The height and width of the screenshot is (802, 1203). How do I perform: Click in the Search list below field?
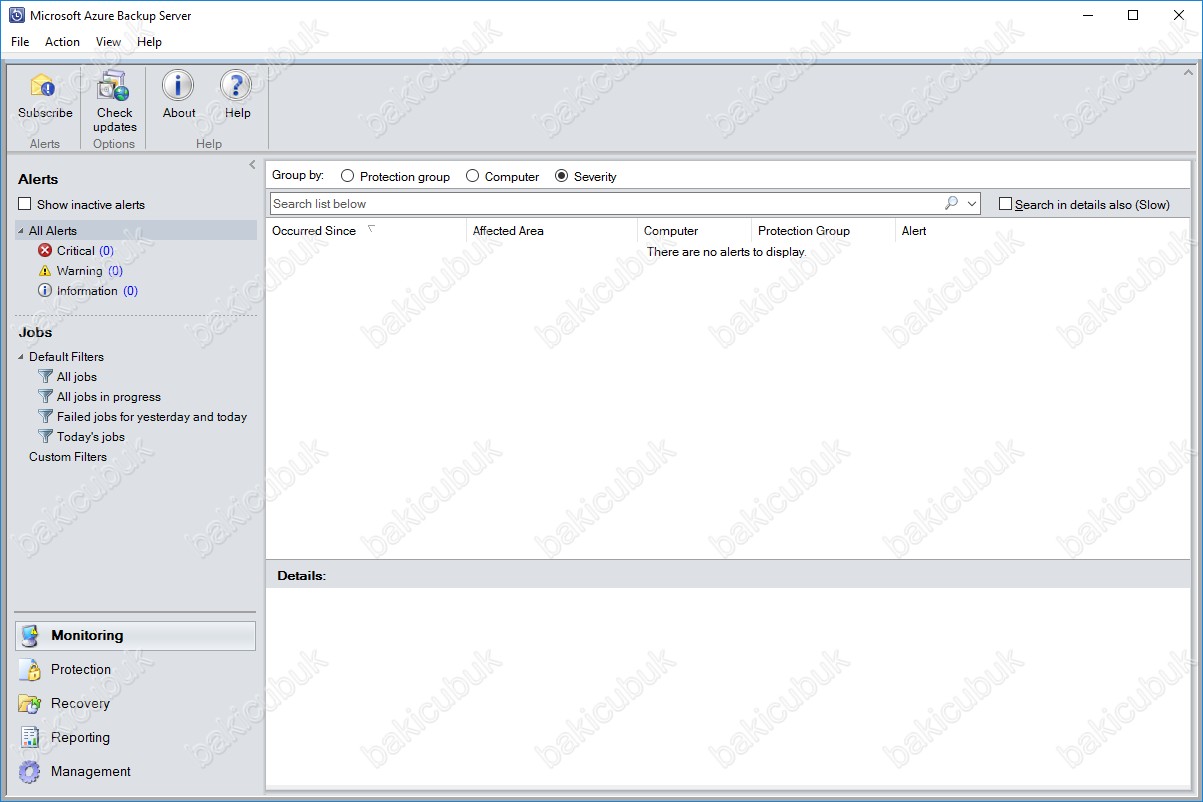(x=606, y=203)
